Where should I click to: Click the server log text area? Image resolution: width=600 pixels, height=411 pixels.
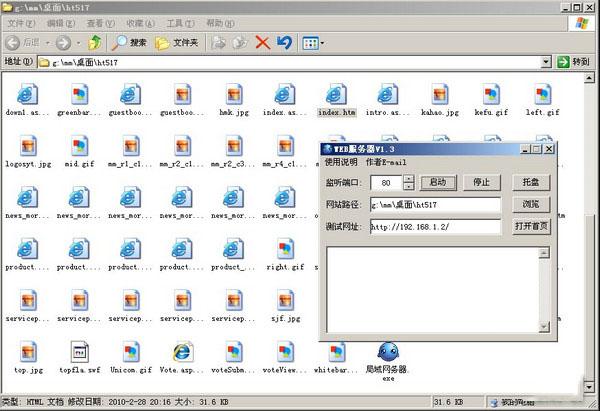[x=433, y=289]
